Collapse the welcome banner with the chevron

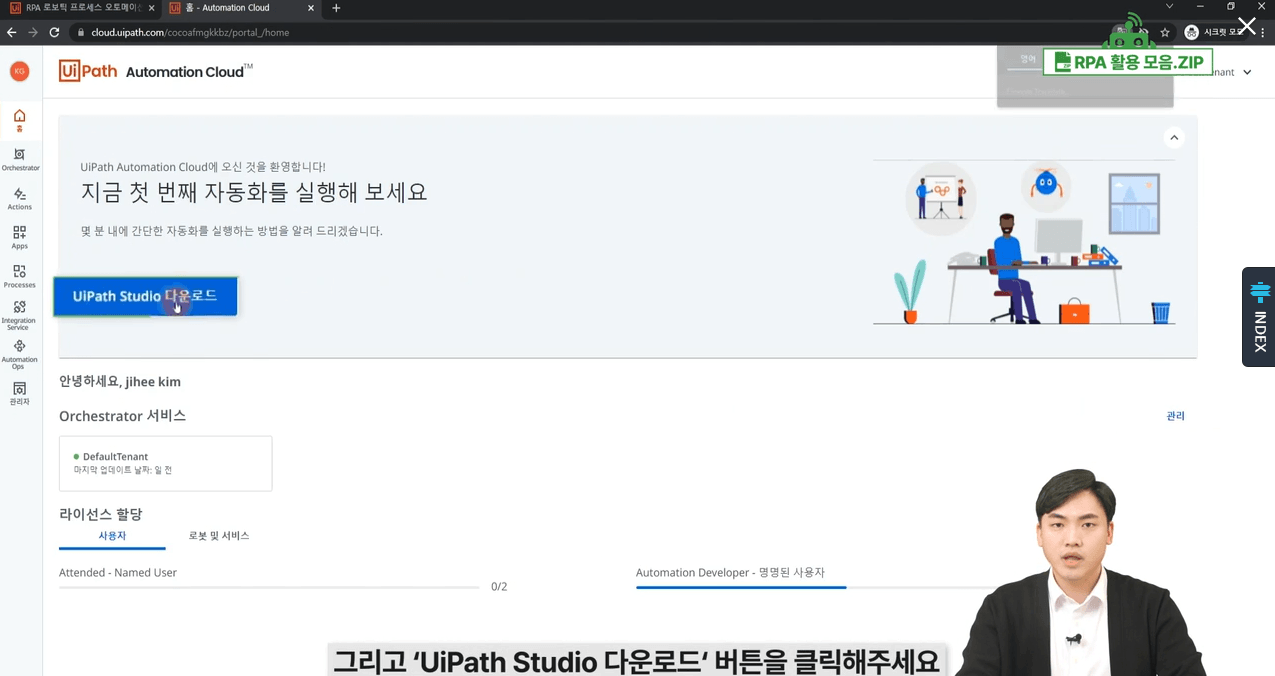(x=1174, y=137)
